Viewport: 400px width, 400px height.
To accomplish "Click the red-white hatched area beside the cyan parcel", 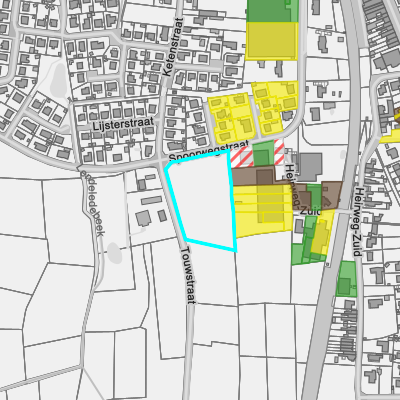I will pos(242,157).
